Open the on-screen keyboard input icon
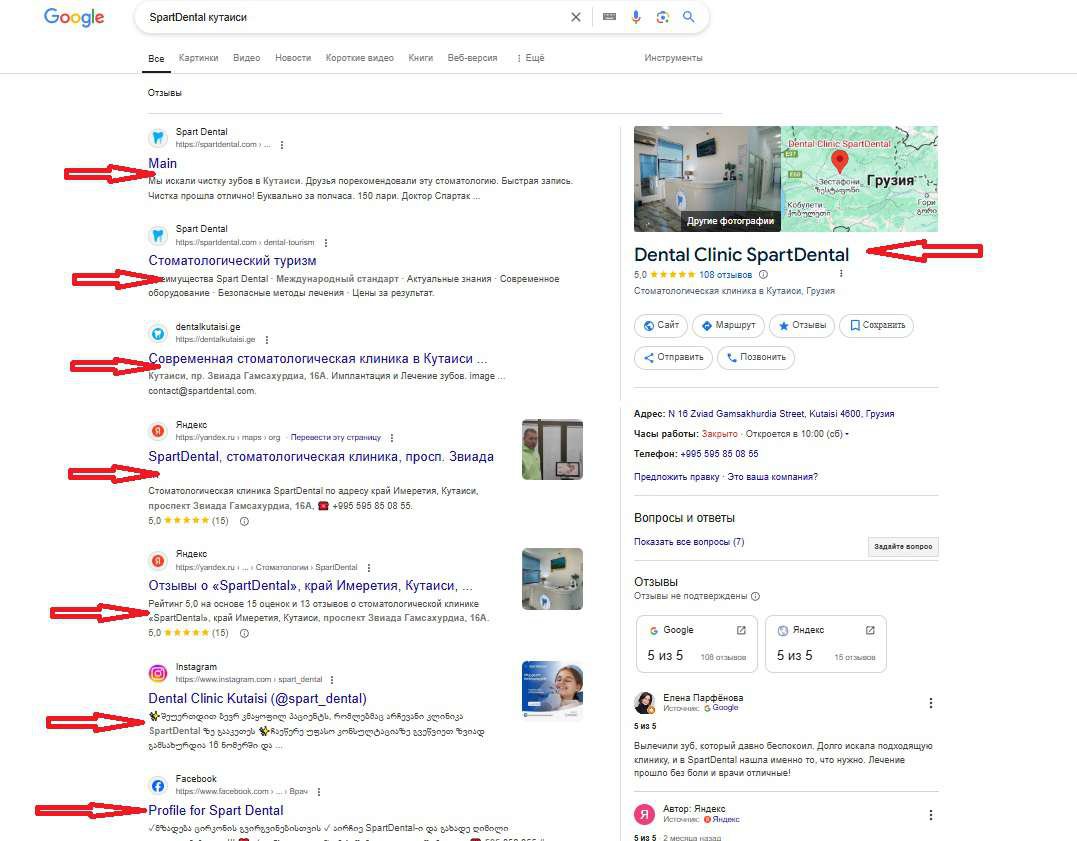Image resolution: width=1077 pixels, height=841 pixels. pyautogui.click(x=610, y=17)
